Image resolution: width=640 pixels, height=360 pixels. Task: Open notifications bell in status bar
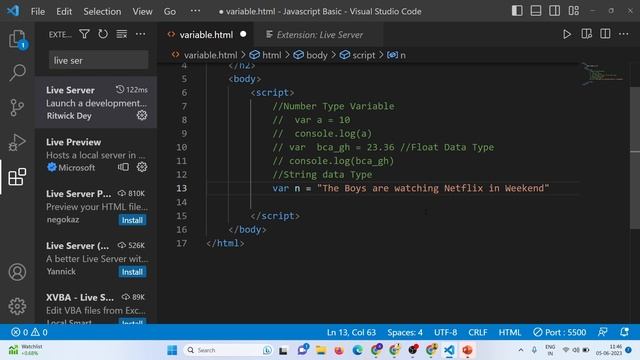pos(624,332)
